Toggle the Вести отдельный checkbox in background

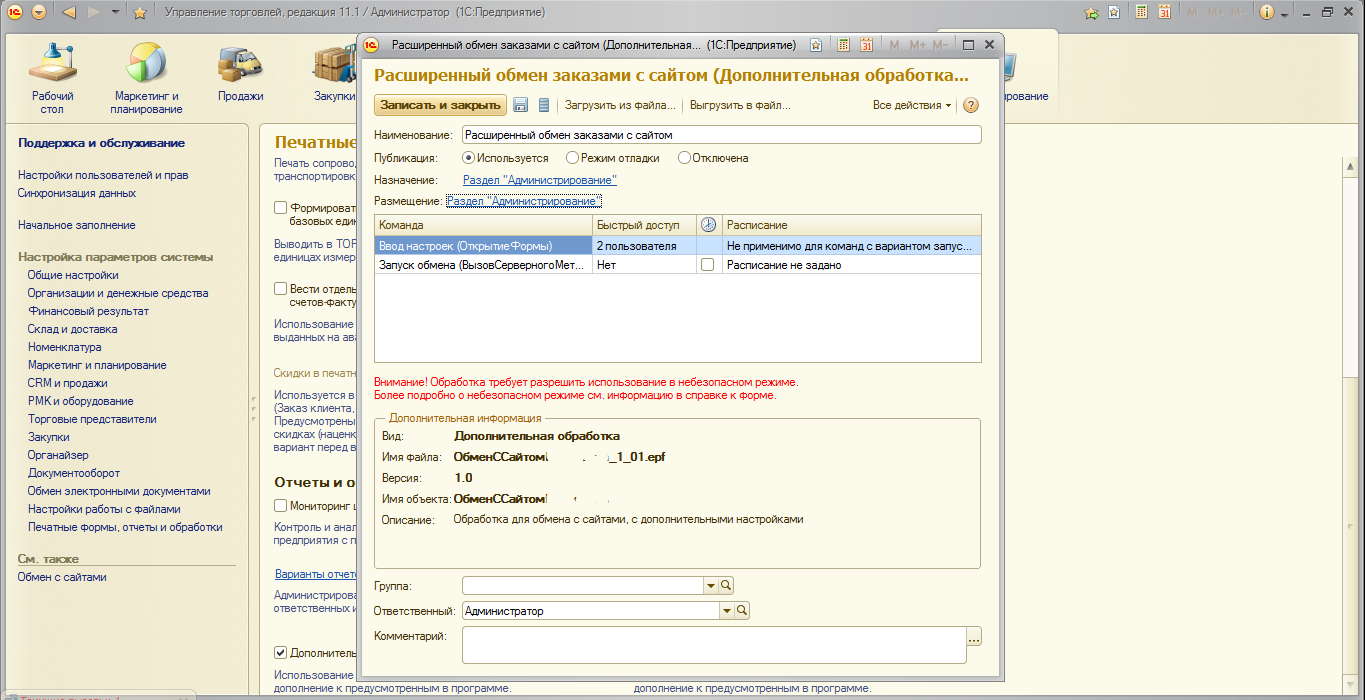click(281, 288)
